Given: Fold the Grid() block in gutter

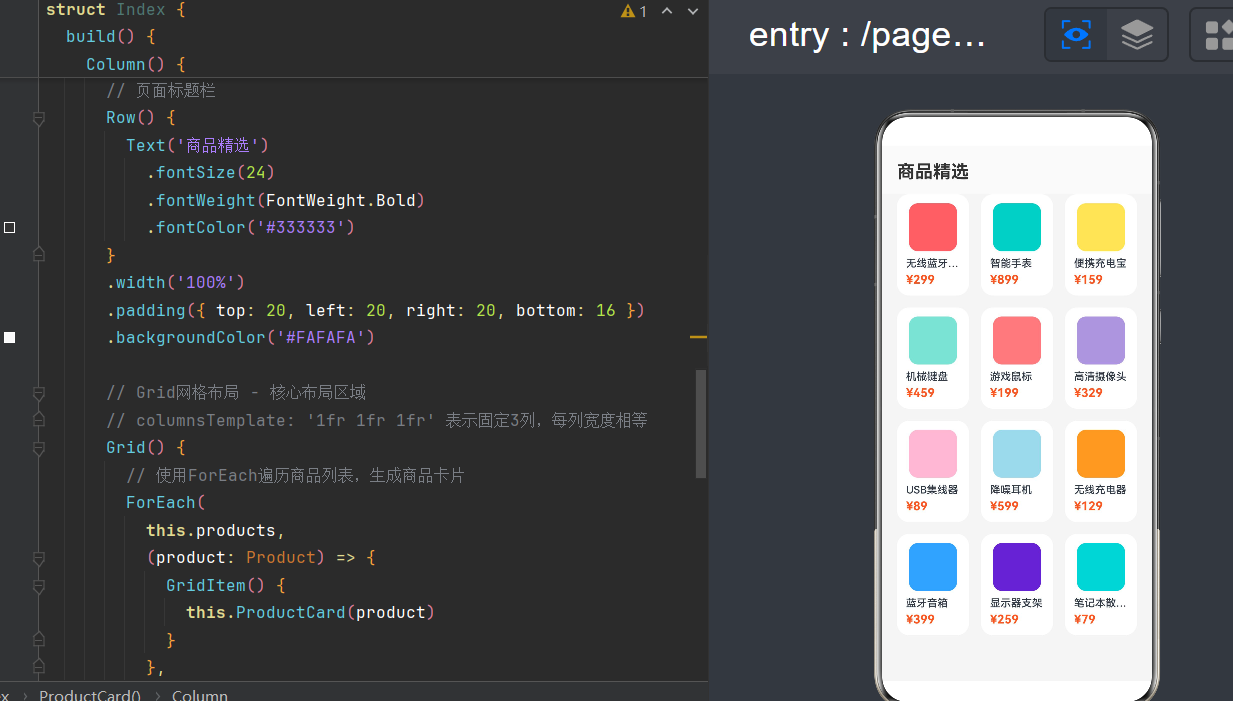Looking at the screenshot, I should [39, 448].
